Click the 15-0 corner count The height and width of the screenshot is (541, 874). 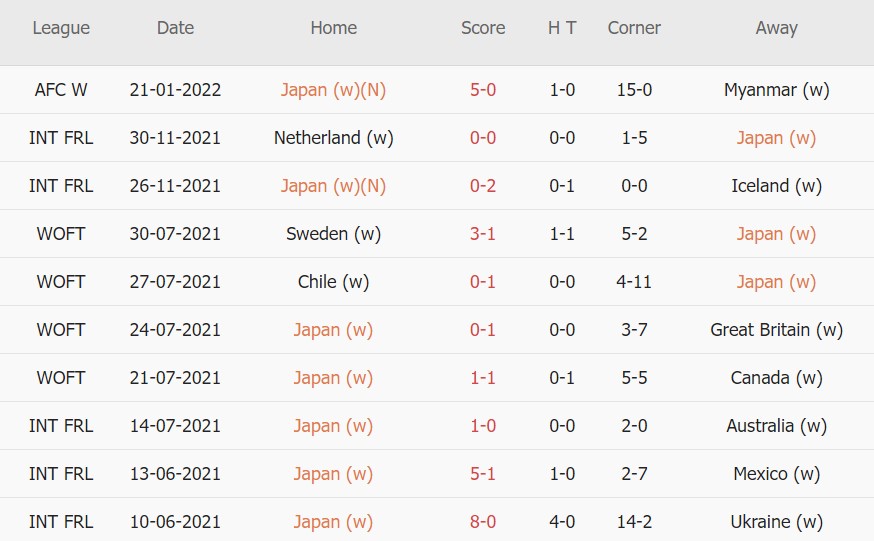(x=634, y=90)
